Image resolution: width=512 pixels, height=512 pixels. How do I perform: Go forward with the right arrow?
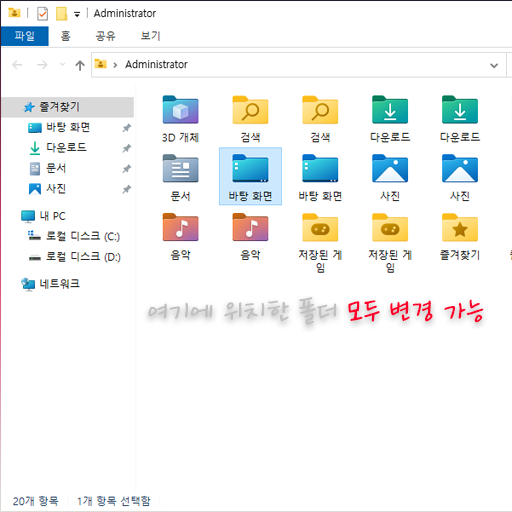point(42,65)
